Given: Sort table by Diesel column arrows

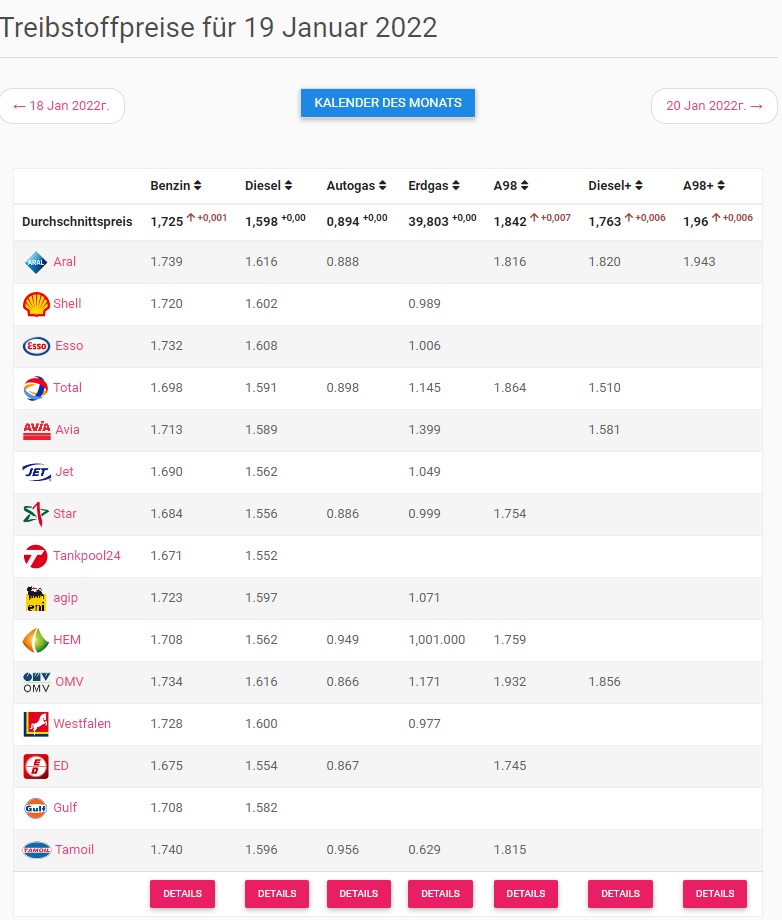Looking at the screenshot, I should tap(288, 185).
